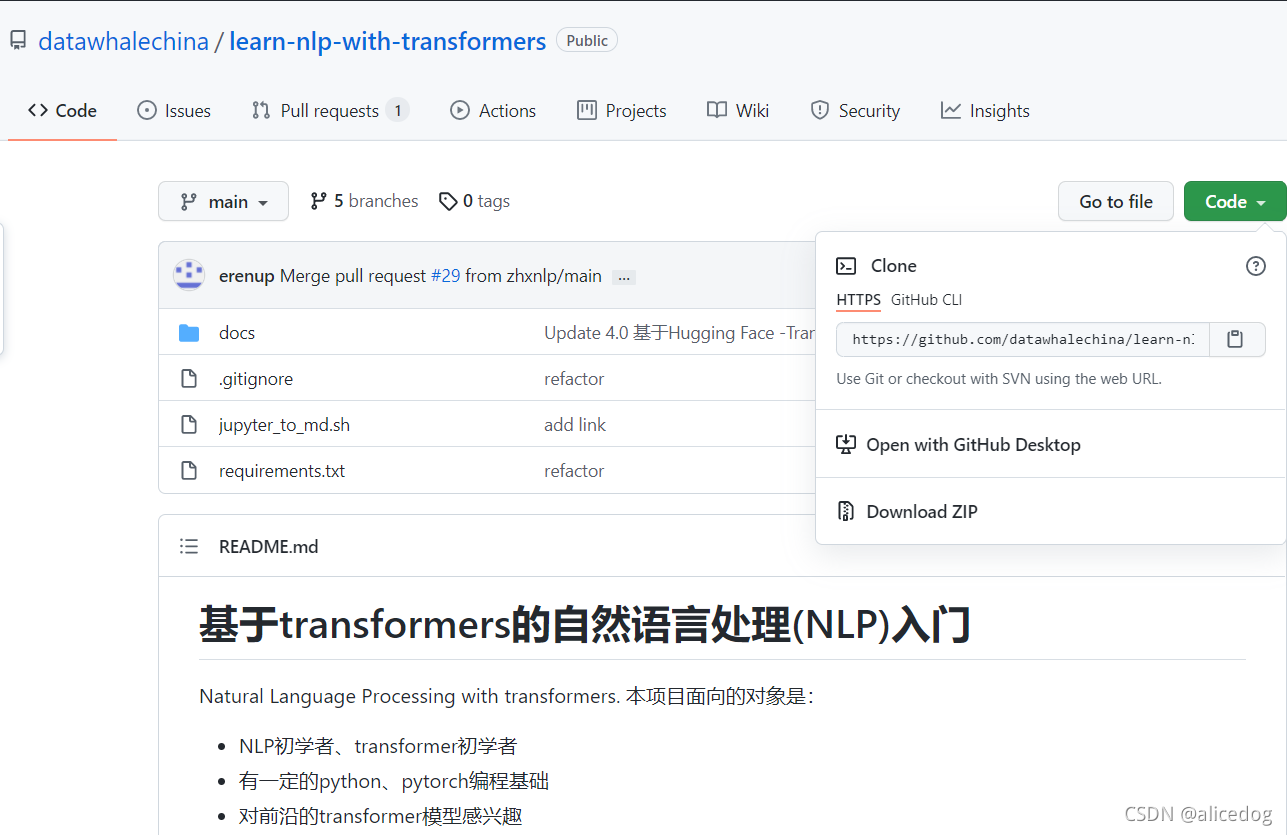The image size is (1287, 835).
Task: Click the Public visibility badge
Action: point(587,41)
